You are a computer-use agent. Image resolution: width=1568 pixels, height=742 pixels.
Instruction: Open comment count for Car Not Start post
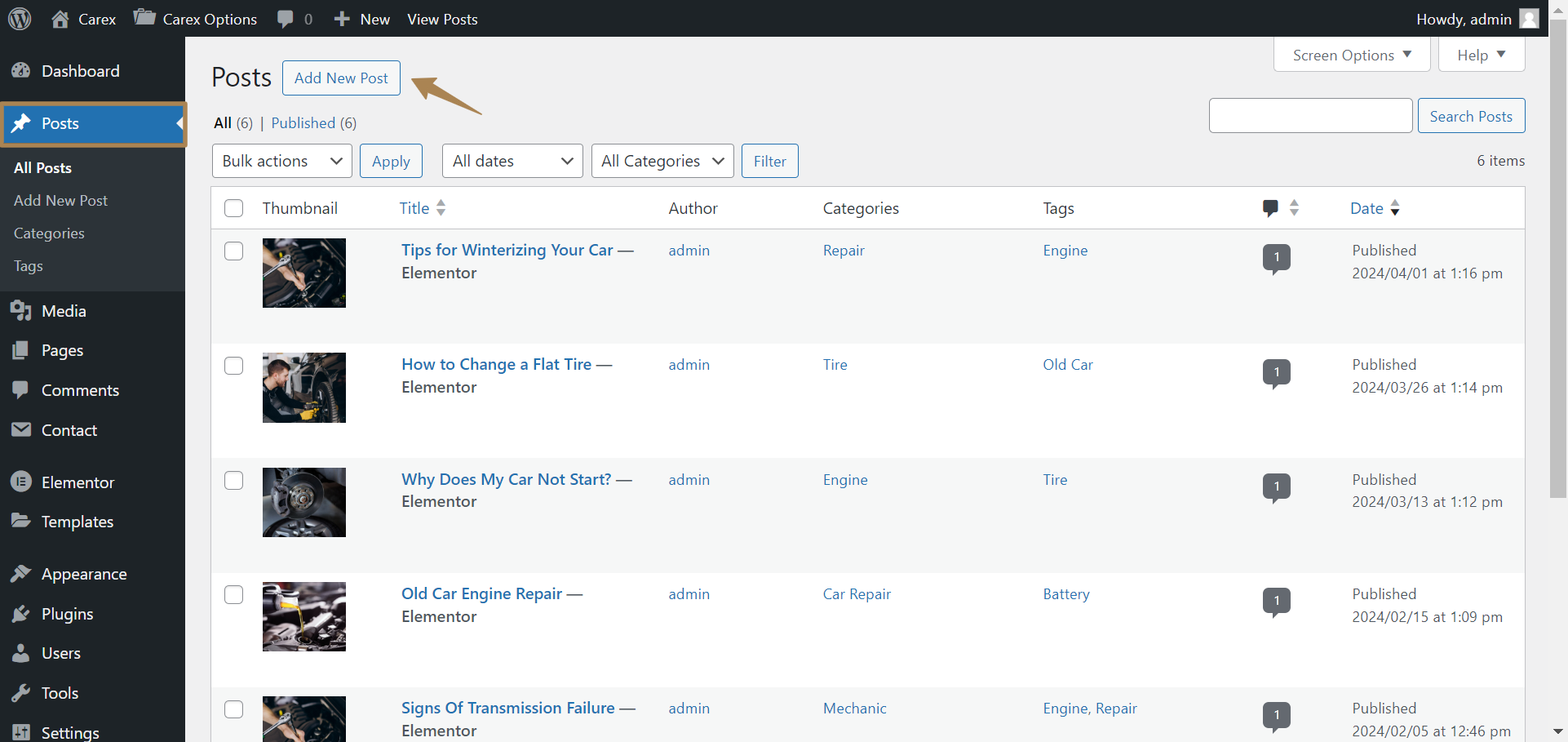point(1277,488)
